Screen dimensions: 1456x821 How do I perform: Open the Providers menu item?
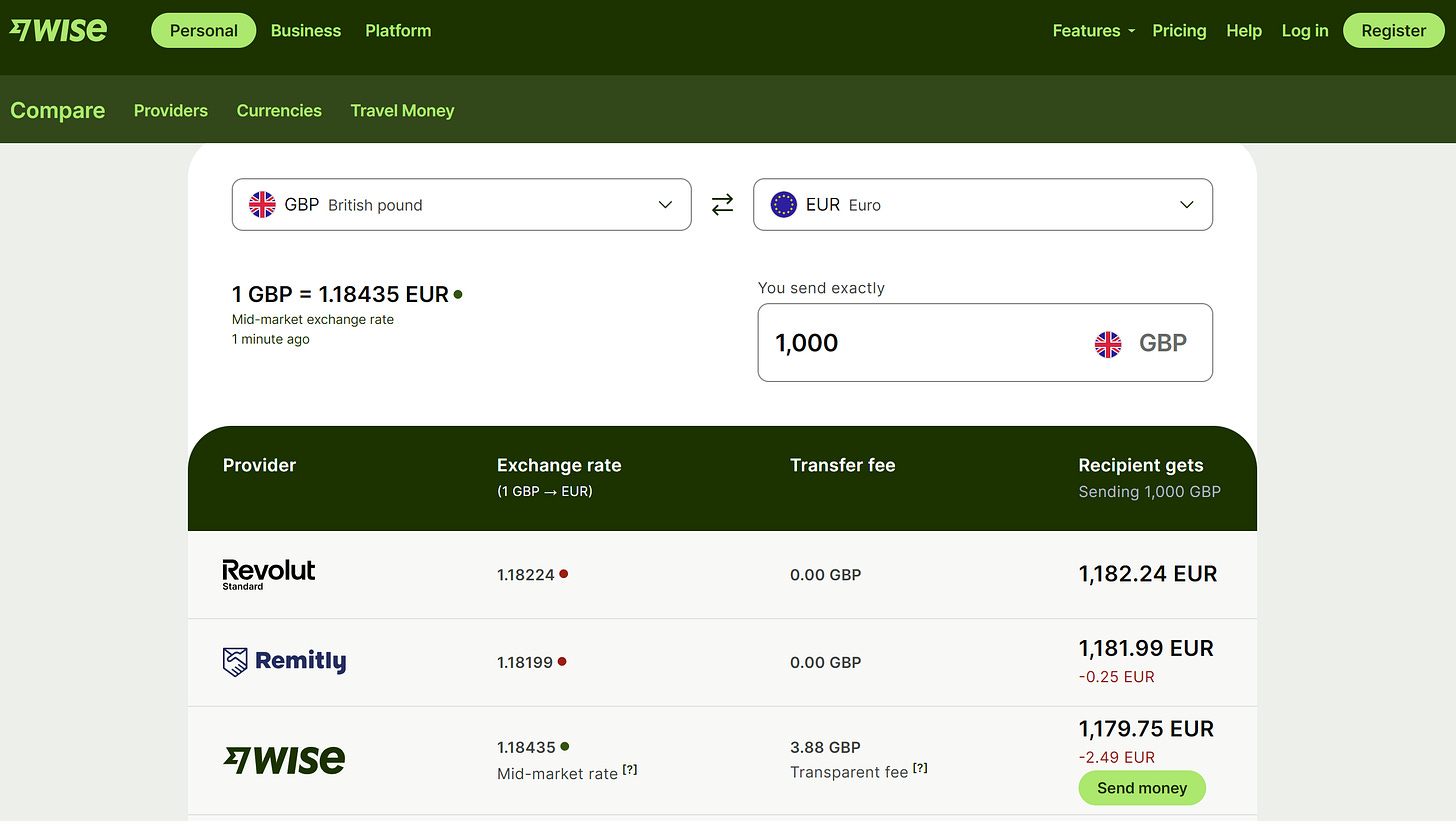pos(171,110)
